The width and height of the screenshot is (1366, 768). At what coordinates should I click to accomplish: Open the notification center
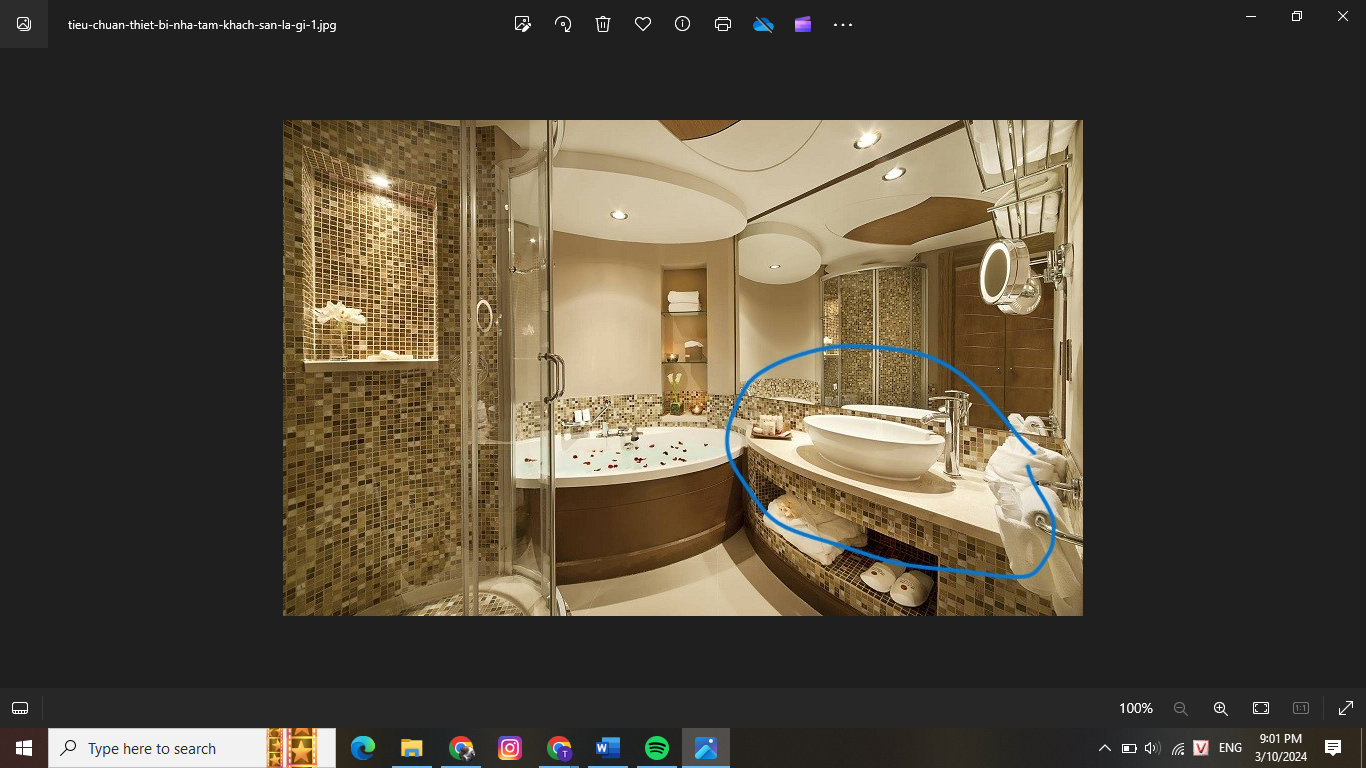[x=1333, y=748]
